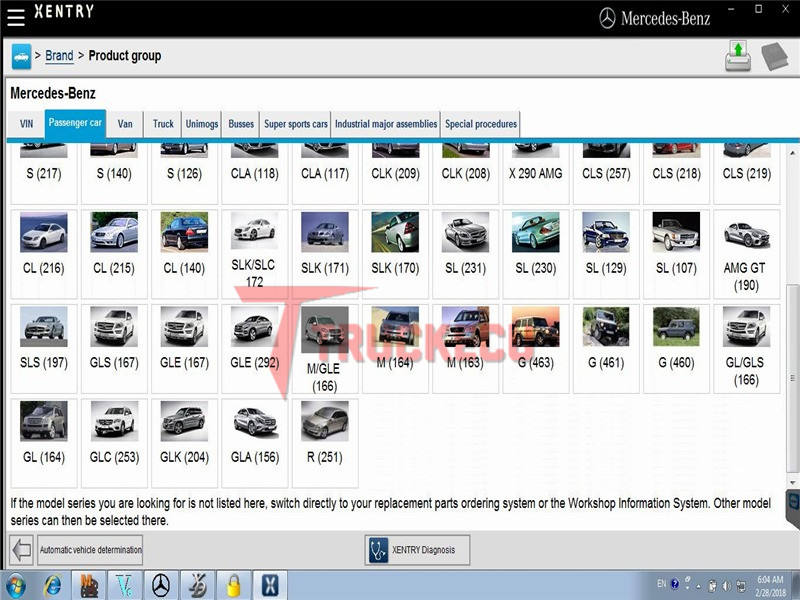Click the back arrow button at bottom left
The width and height of the screenshot is (800, 600).
[x=21, y=549]
